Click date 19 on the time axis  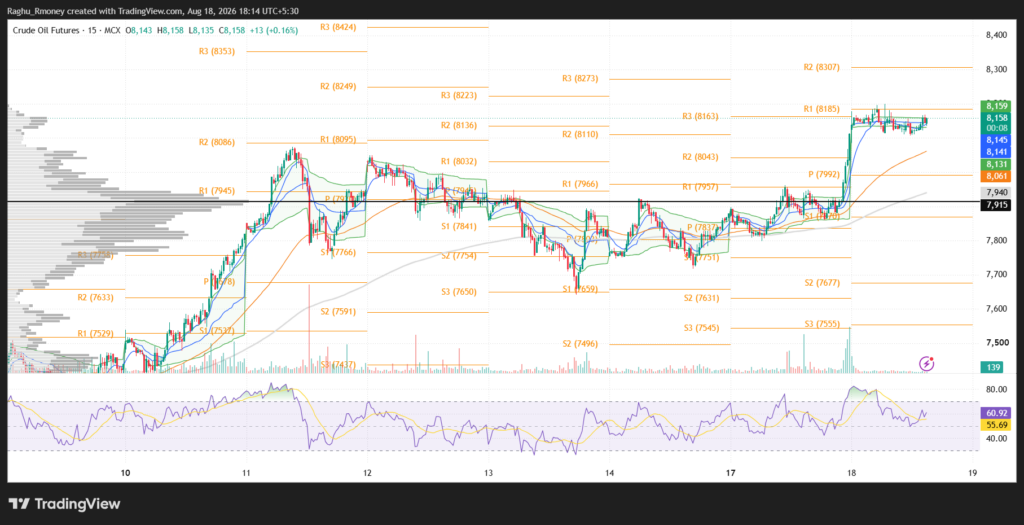pyautogui.click(x=972, y=473)
